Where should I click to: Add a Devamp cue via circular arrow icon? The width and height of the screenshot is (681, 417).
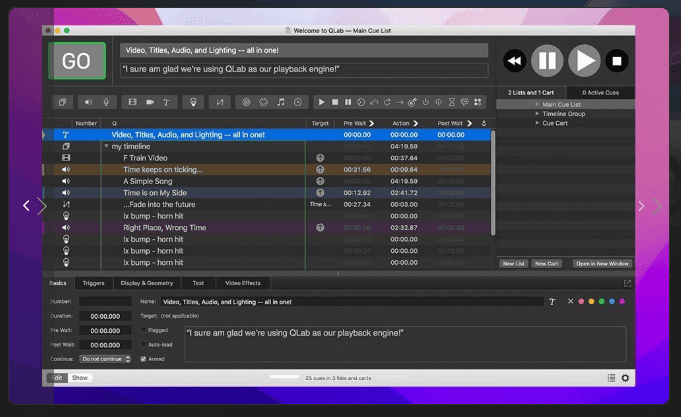(x=387, y=102)
